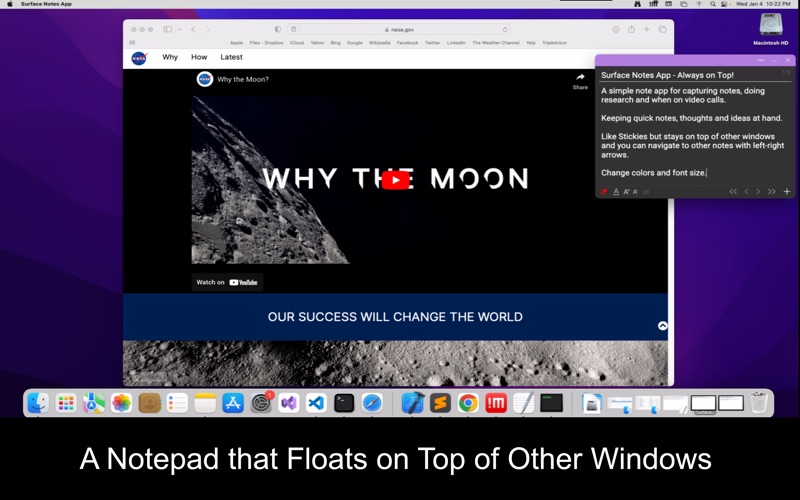Open Safari downloads button
Screen dimensions: 800x500
(x=616, y=30)
